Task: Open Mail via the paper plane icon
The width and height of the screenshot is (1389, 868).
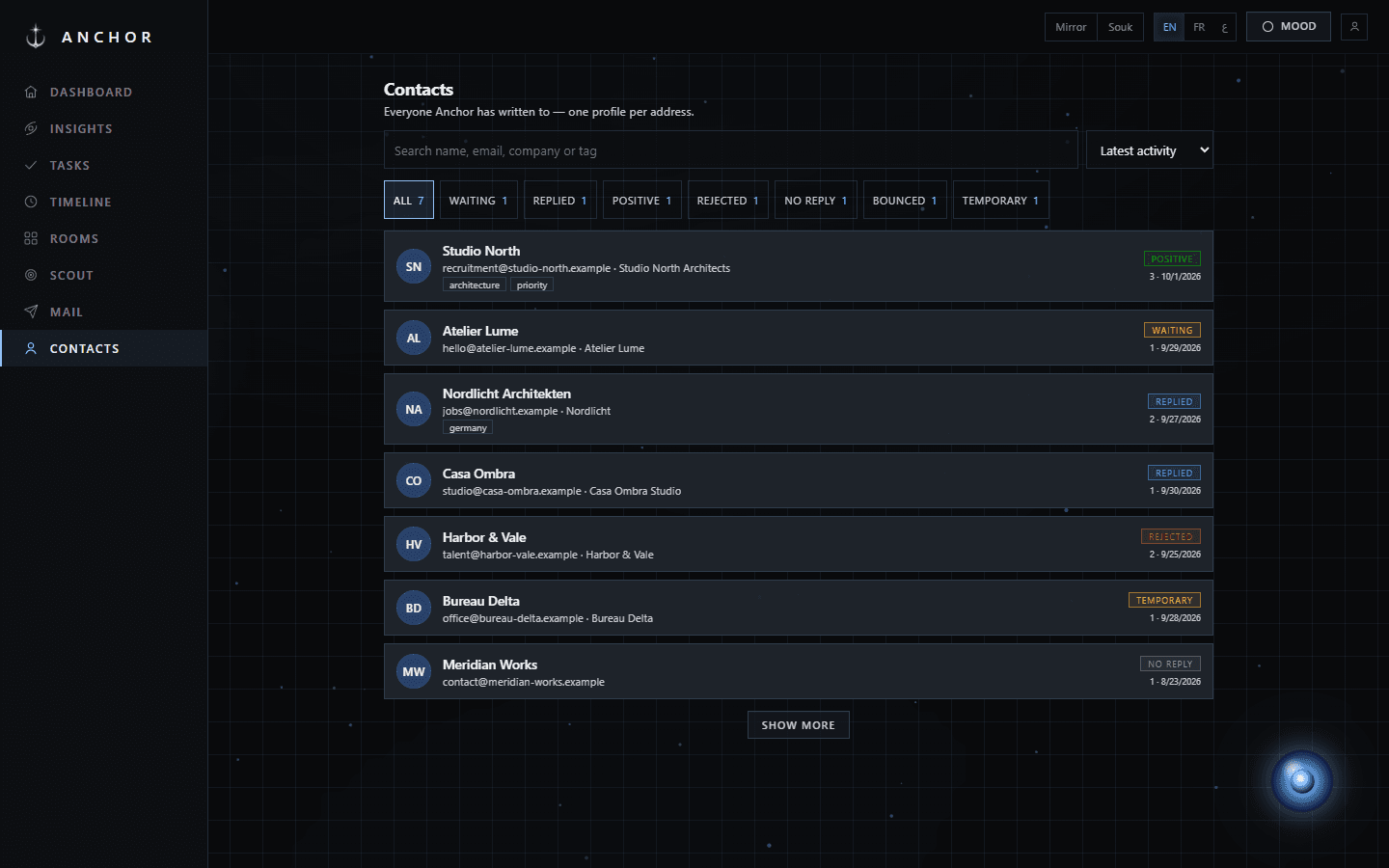Action: (x=31, y=312)
